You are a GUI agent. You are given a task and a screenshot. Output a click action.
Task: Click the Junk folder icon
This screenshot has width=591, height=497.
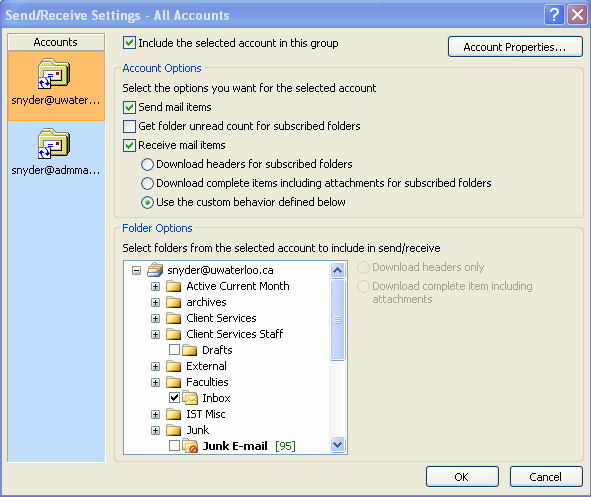coord(174,430)
